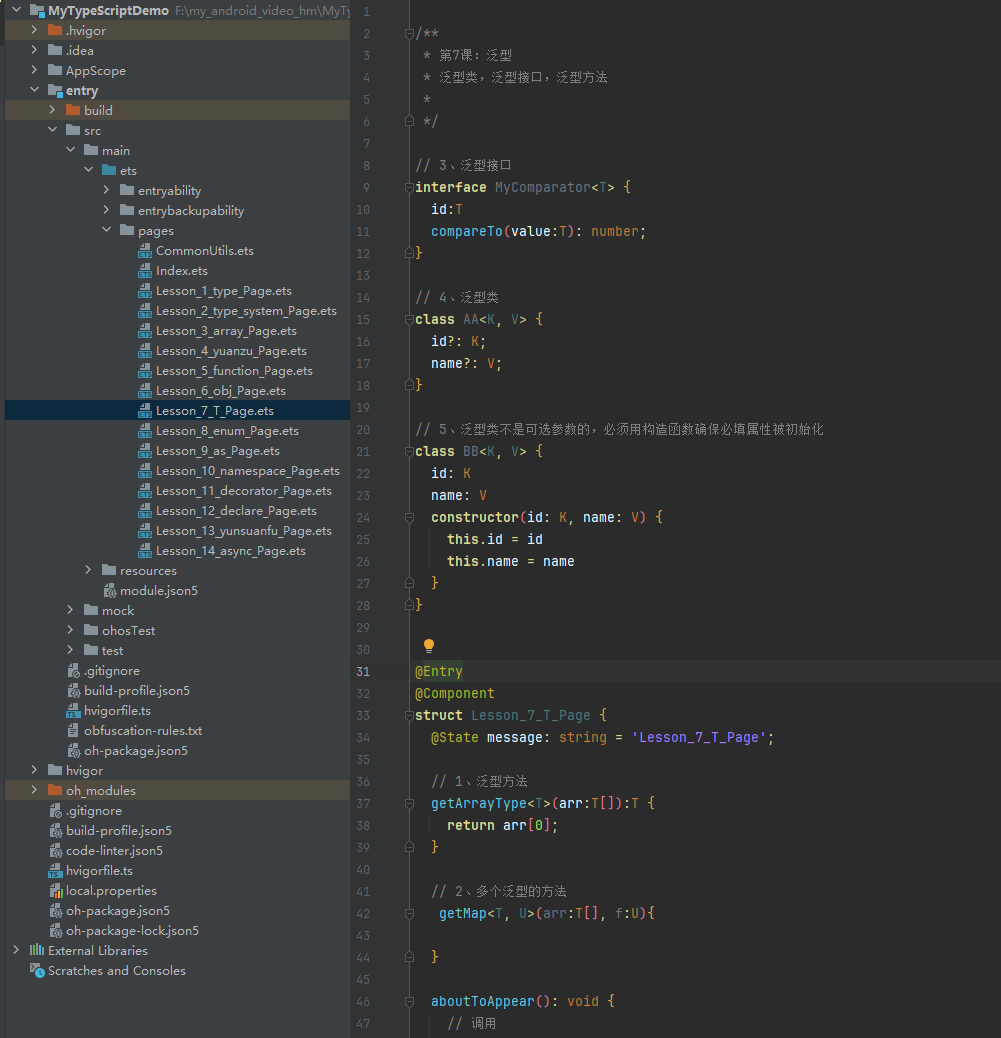Open CommonUtils.ets file
The height and width of the screenshot is (1038, 1001).
pyautogui.click(x=205, y=251)
